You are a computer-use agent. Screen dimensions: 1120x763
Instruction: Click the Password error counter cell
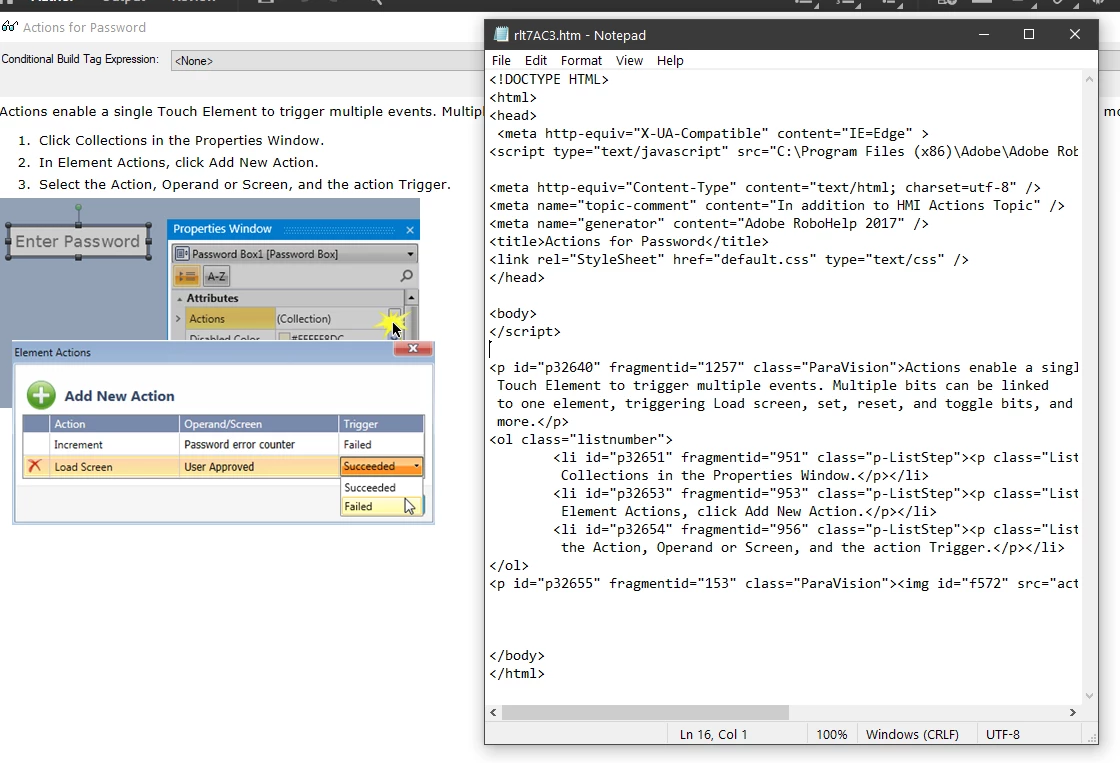click(x=259, y=444)
